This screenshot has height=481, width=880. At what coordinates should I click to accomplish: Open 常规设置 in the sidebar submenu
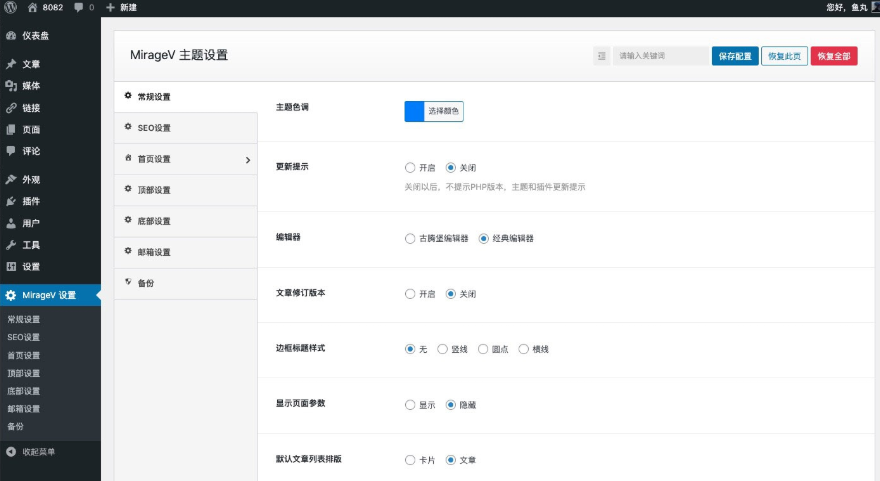(24, 319)
